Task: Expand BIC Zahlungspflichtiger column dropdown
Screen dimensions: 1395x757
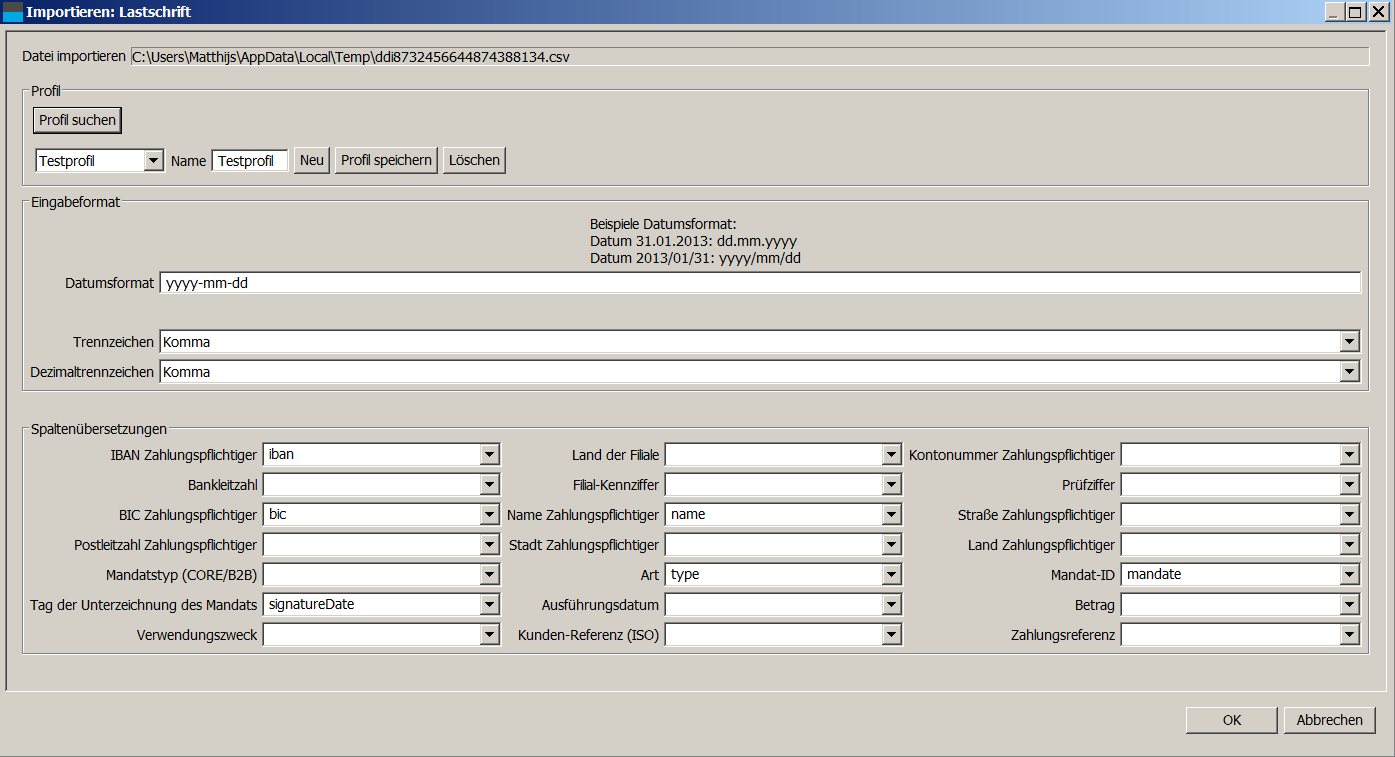Action: [381, 515]
